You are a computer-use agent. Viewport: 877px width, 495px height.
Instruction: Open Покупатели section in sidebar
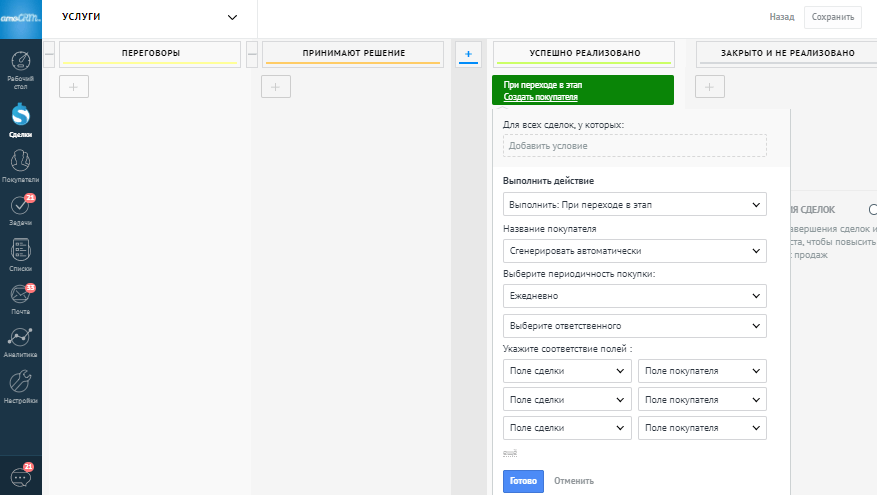[x=21, y=166]
